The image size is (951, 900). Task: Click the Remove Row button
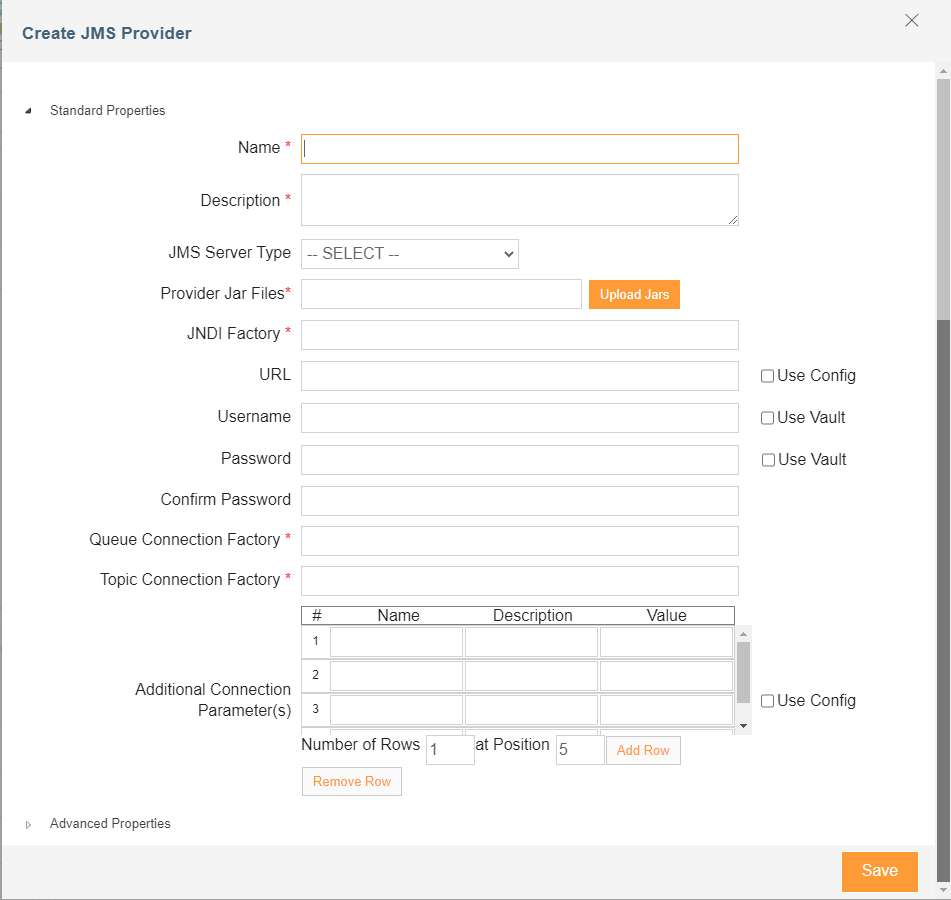tap(352, 782)
